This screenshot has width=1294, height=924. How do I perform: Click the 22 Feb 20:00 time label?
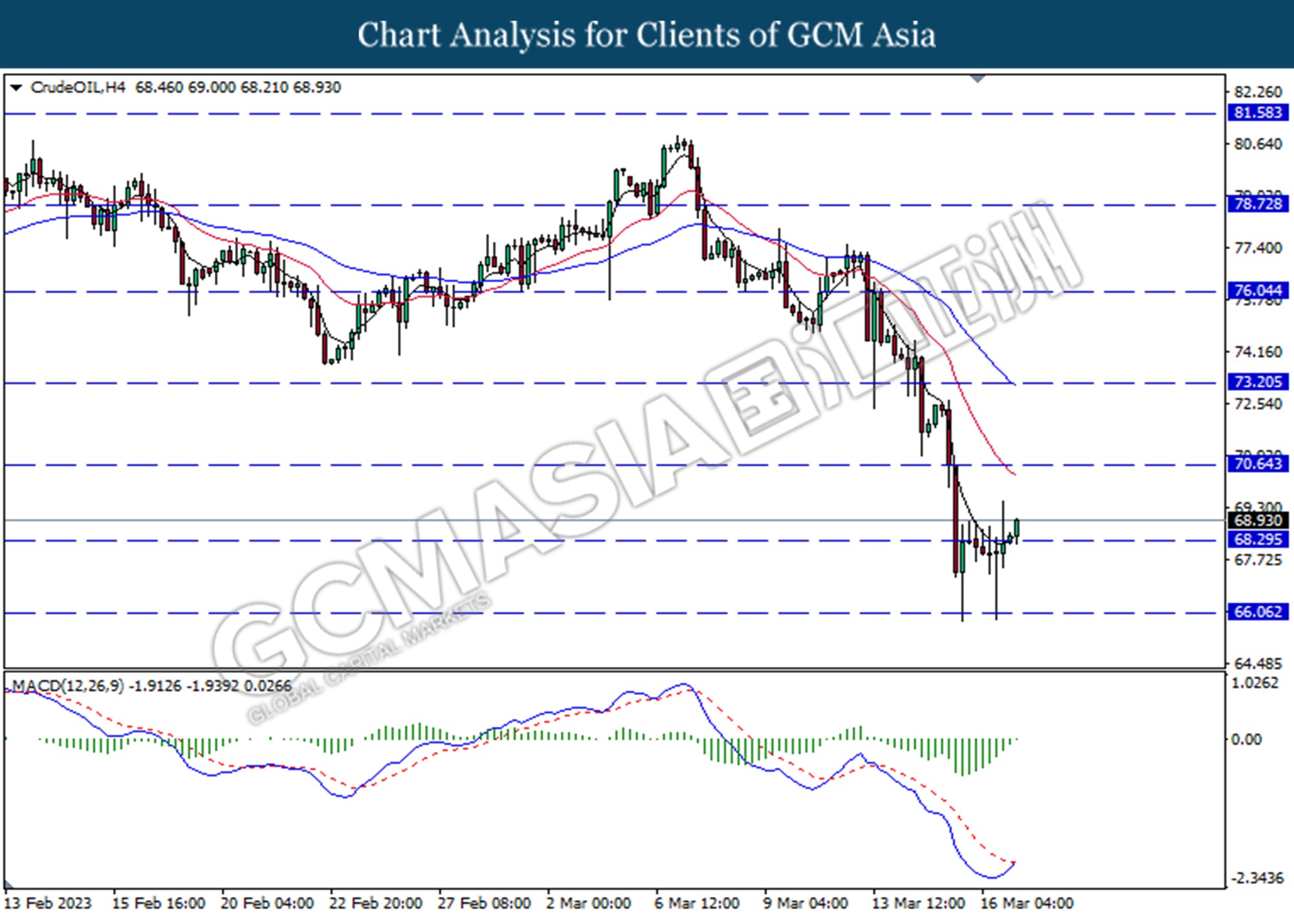pyautogui.click(x=376, y=903)
